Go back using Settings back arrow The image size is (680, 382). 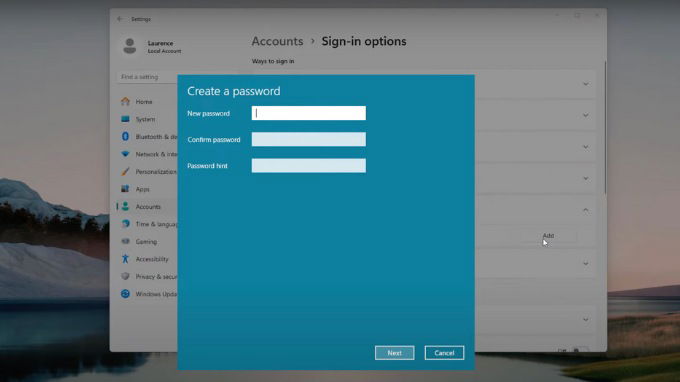120,19
